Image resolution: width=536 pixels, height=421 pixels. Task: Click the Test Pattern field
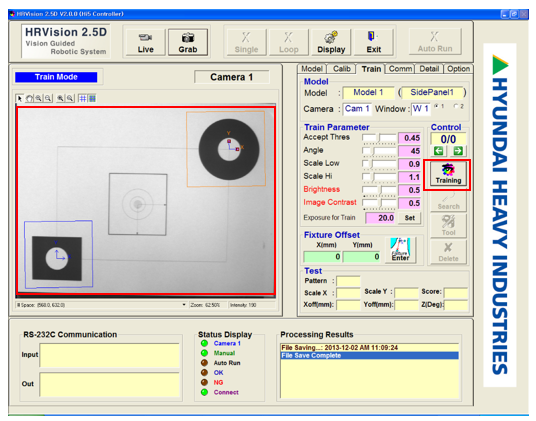point(348,281)
